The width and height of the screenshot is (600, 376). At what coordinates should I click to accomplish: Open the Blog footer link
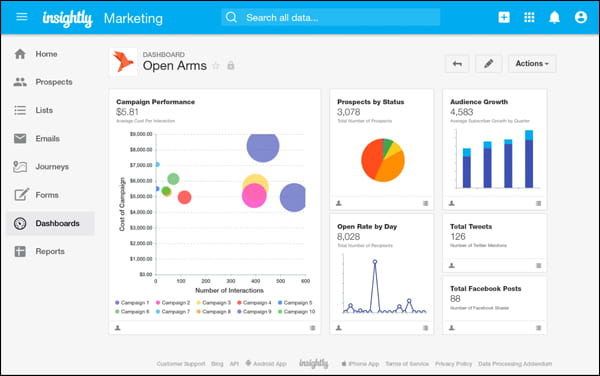click(217, 364)
